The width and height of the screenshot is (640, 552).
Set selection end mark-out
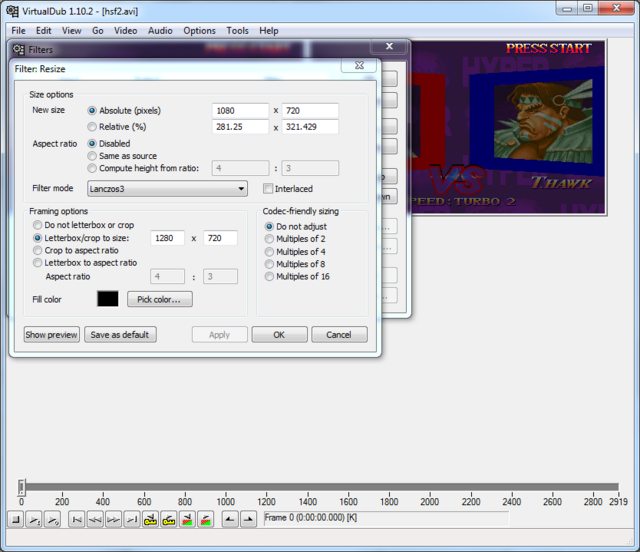pos(249,519)
